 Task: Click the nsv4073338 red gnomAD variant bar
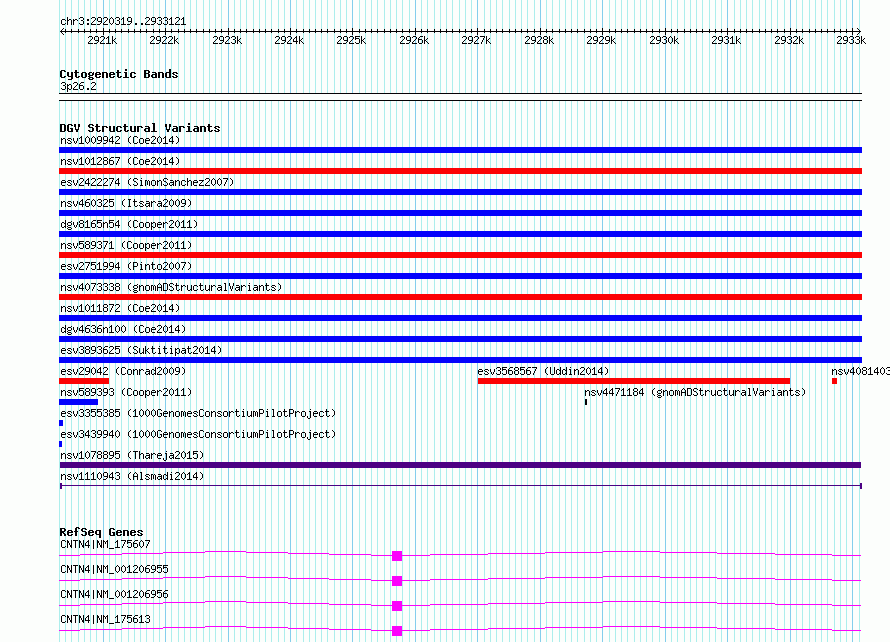tap(460, 297)
